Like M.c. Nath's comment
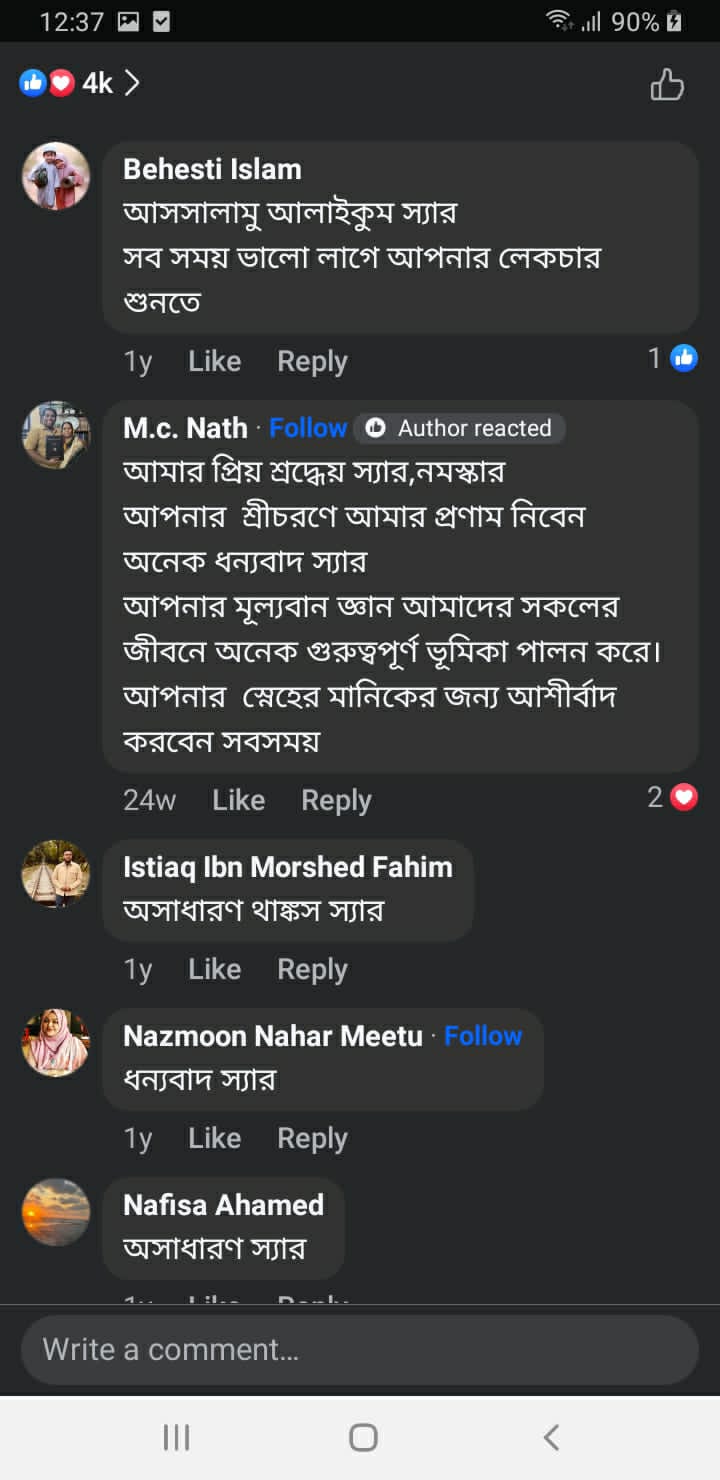The width and height of the screenshot is (720, 1480). pos(238,800)
